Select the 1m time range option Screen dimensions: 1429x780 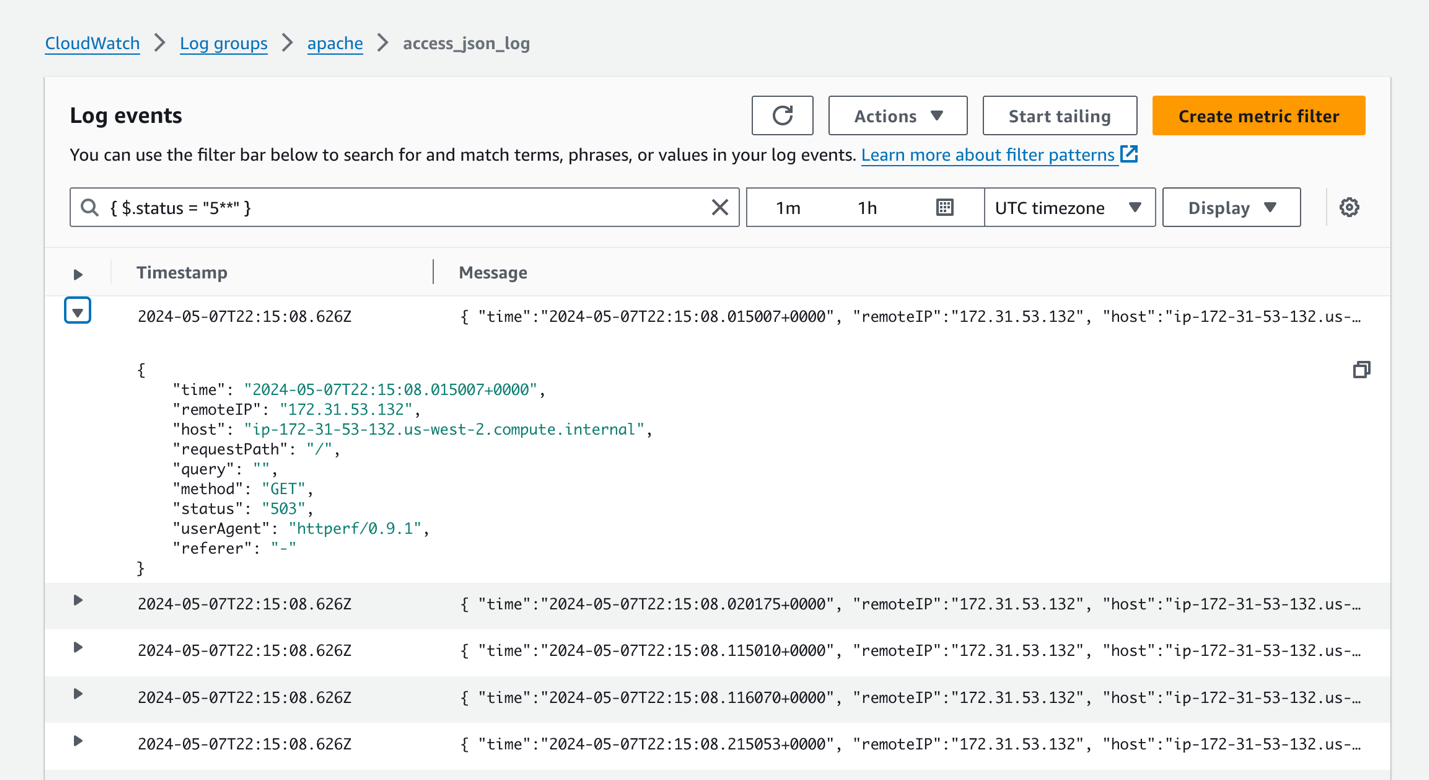788,207
